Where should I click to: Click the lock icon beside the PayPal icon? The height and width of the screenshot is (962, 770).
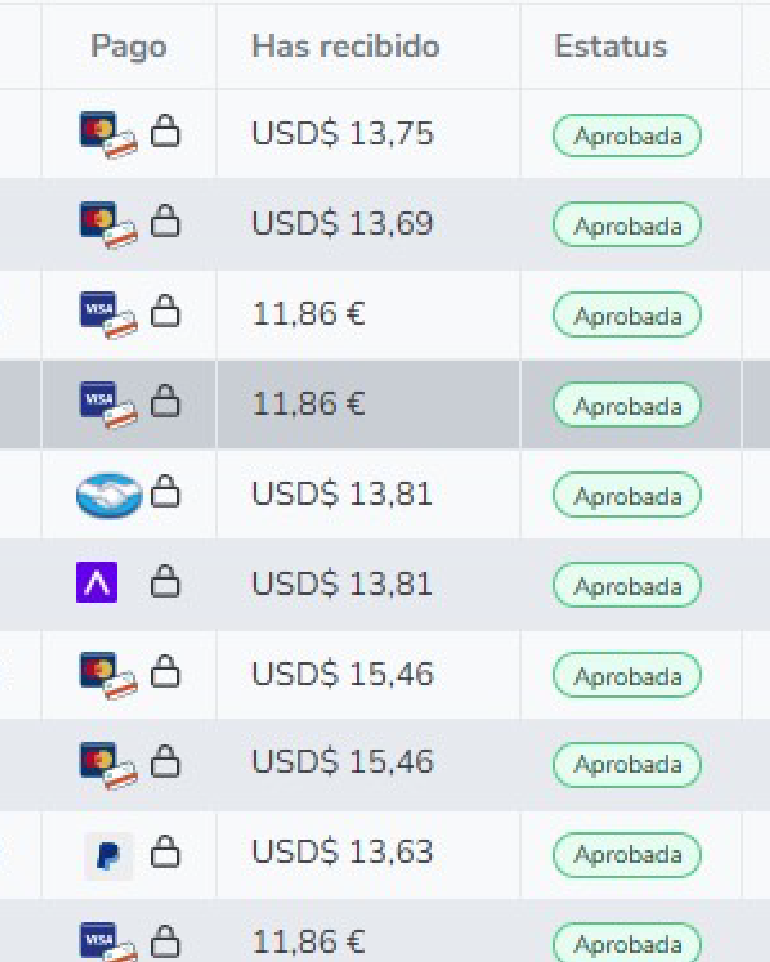click(165, 854)
